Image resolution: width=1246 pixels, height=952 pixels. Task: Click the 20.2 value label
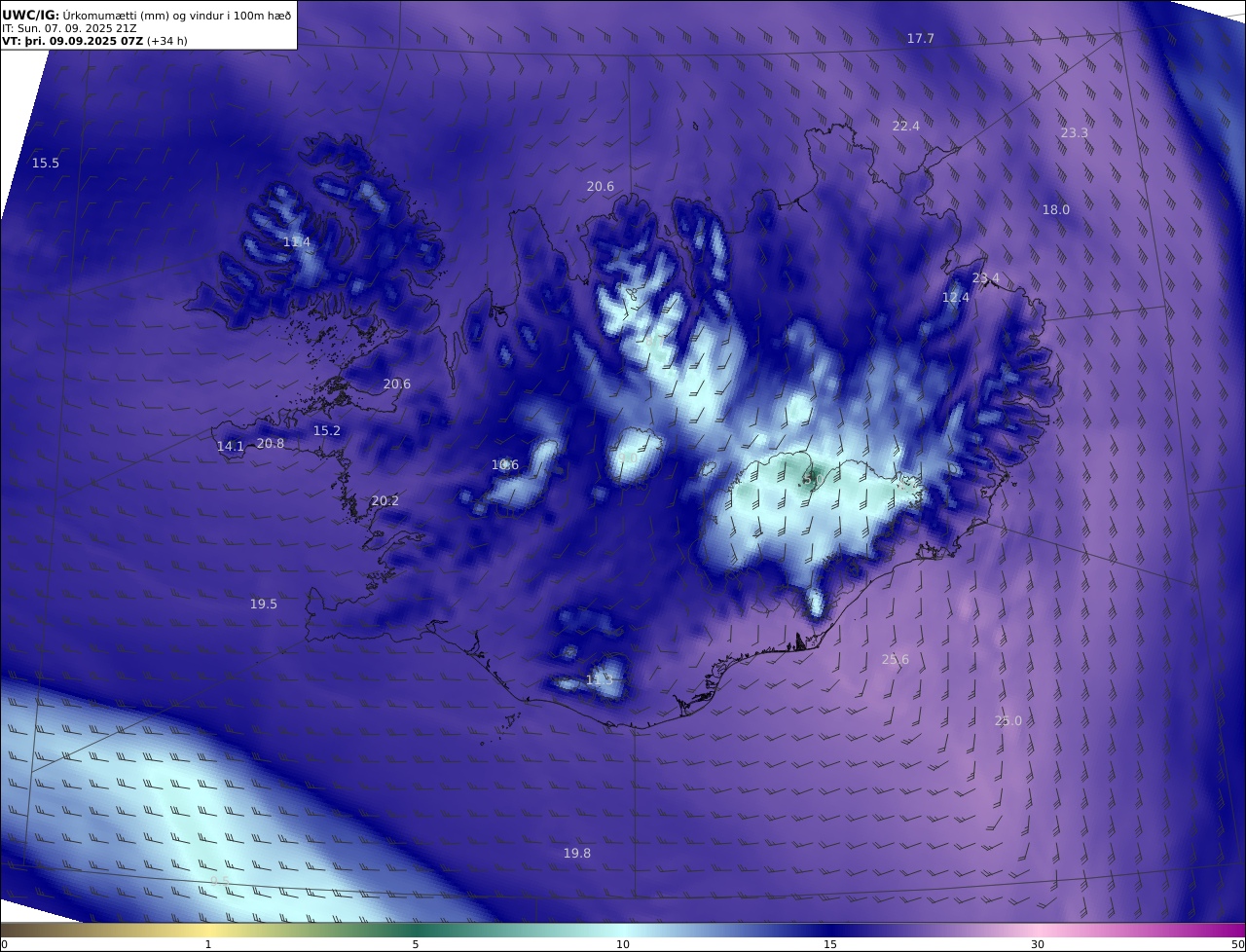(x=385, y=500)
